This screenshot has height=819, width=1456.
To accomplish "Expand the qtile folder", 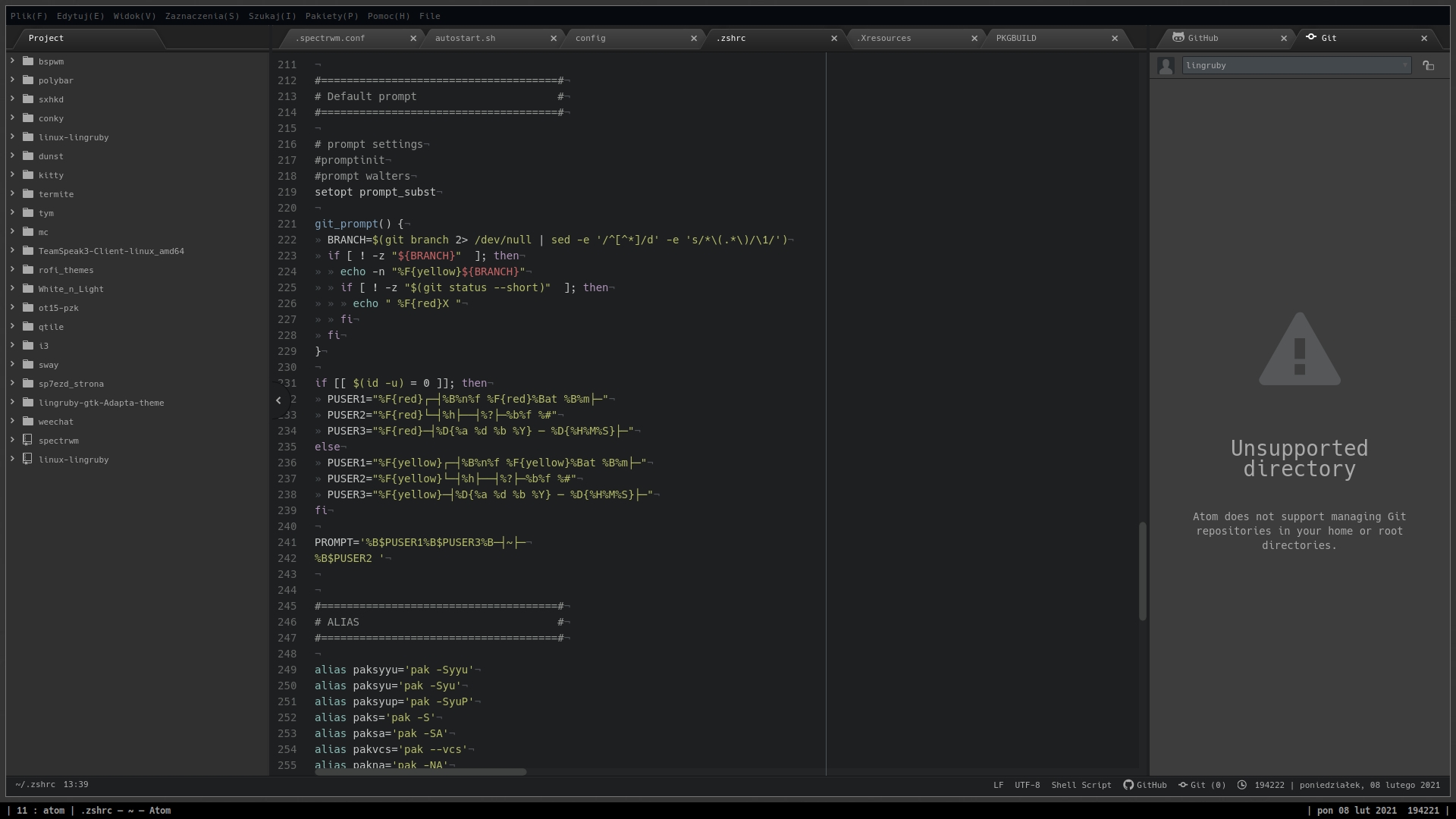I will tap(12, 326).
